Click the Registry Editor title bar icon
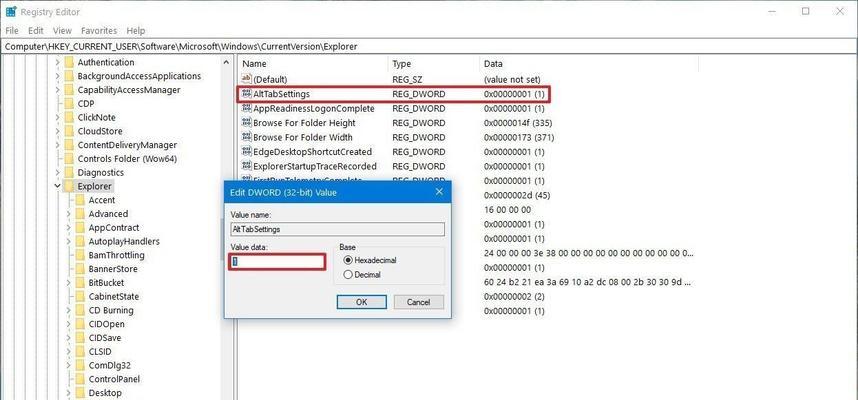The width and height of the screenshot is (858, 400). [x=10, y=11]
